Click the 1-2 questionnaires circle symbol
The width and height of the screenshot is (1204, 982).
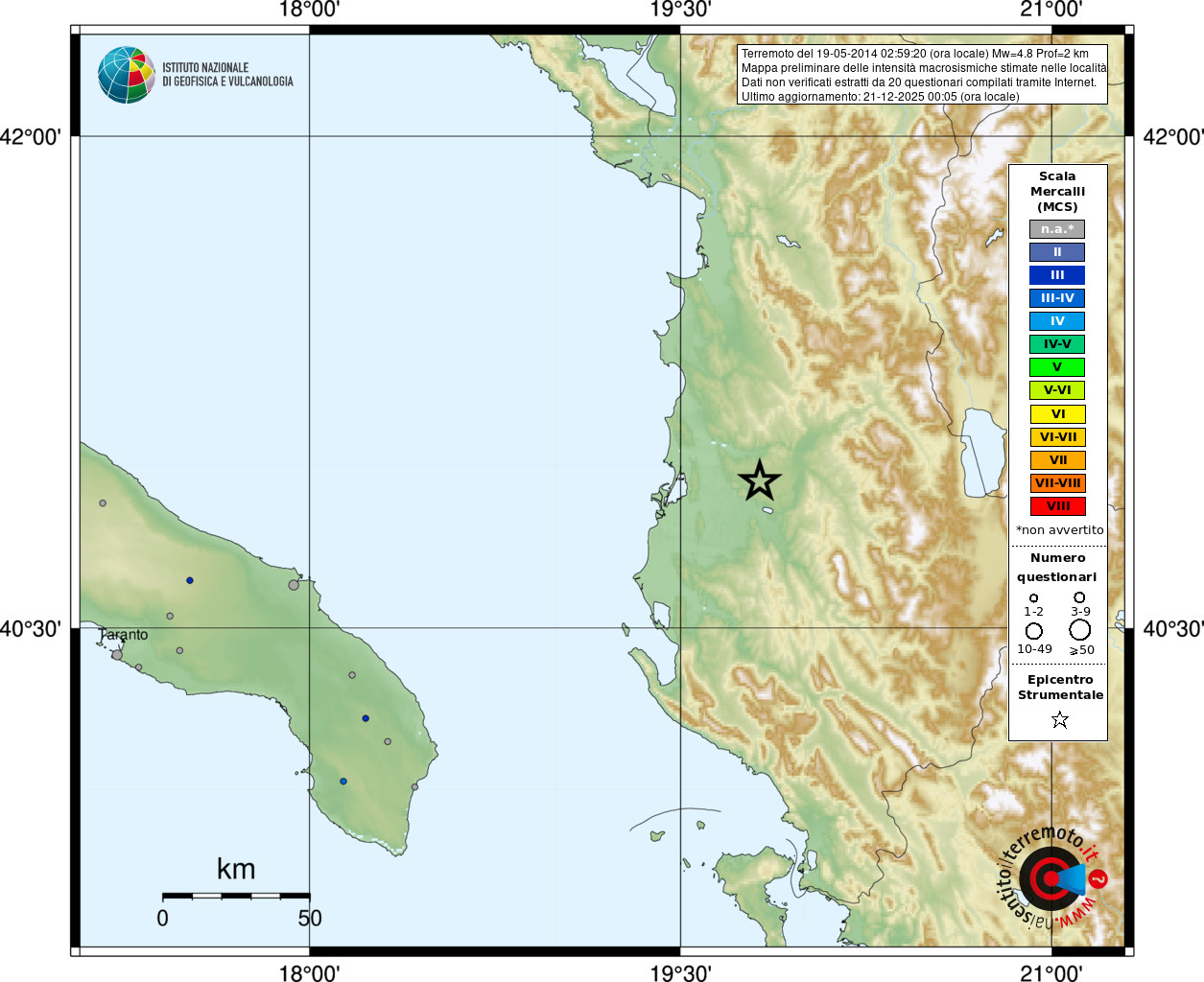coord(1033,598)
